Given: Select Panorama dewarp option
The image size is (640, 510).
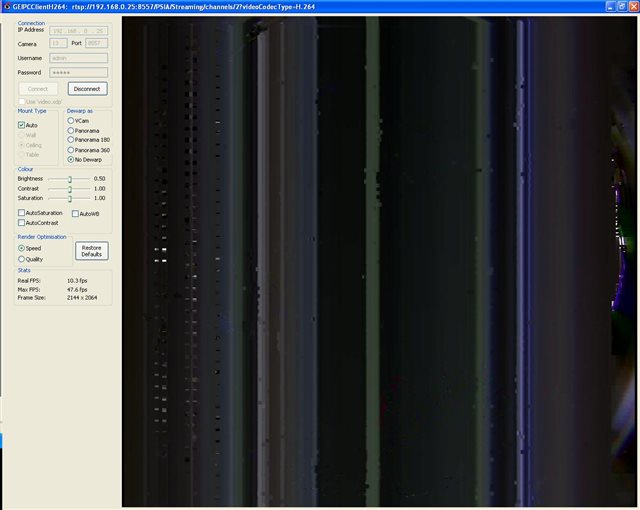Looking at the screenshot, I should tap(71, 130).
